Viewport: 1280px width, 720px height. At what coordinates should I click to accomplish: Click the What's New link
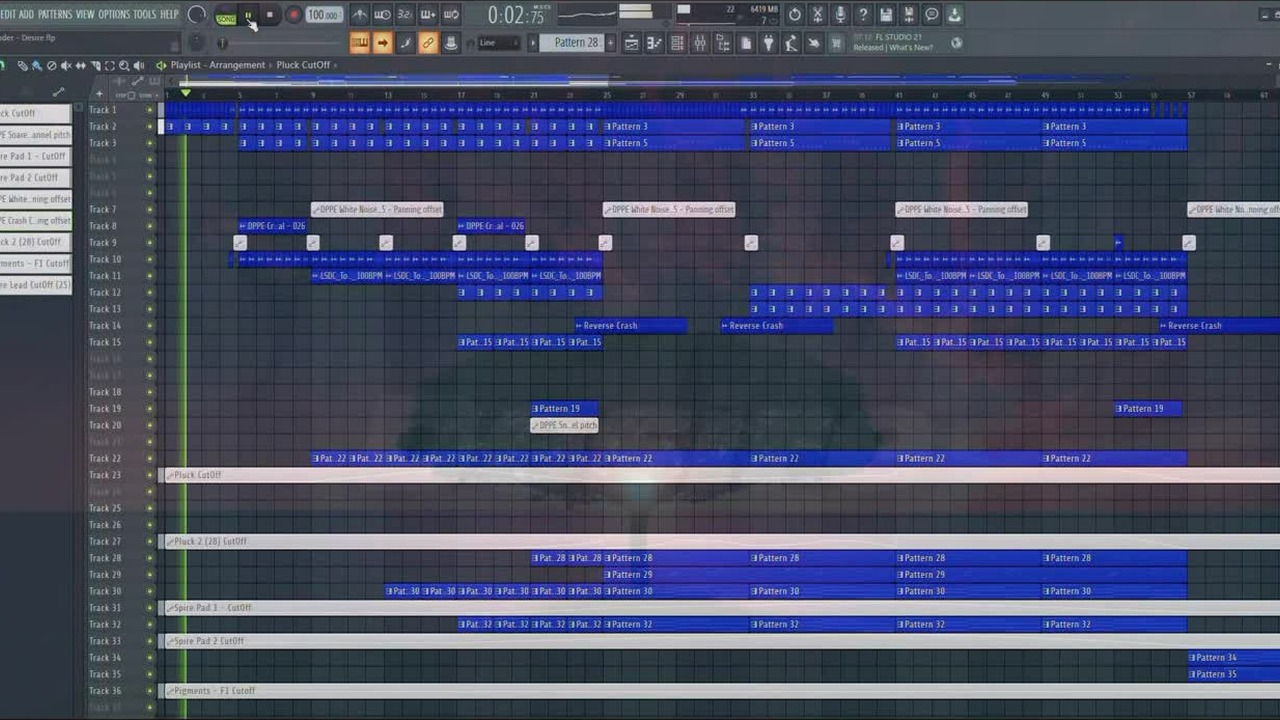tap(912, 48)
